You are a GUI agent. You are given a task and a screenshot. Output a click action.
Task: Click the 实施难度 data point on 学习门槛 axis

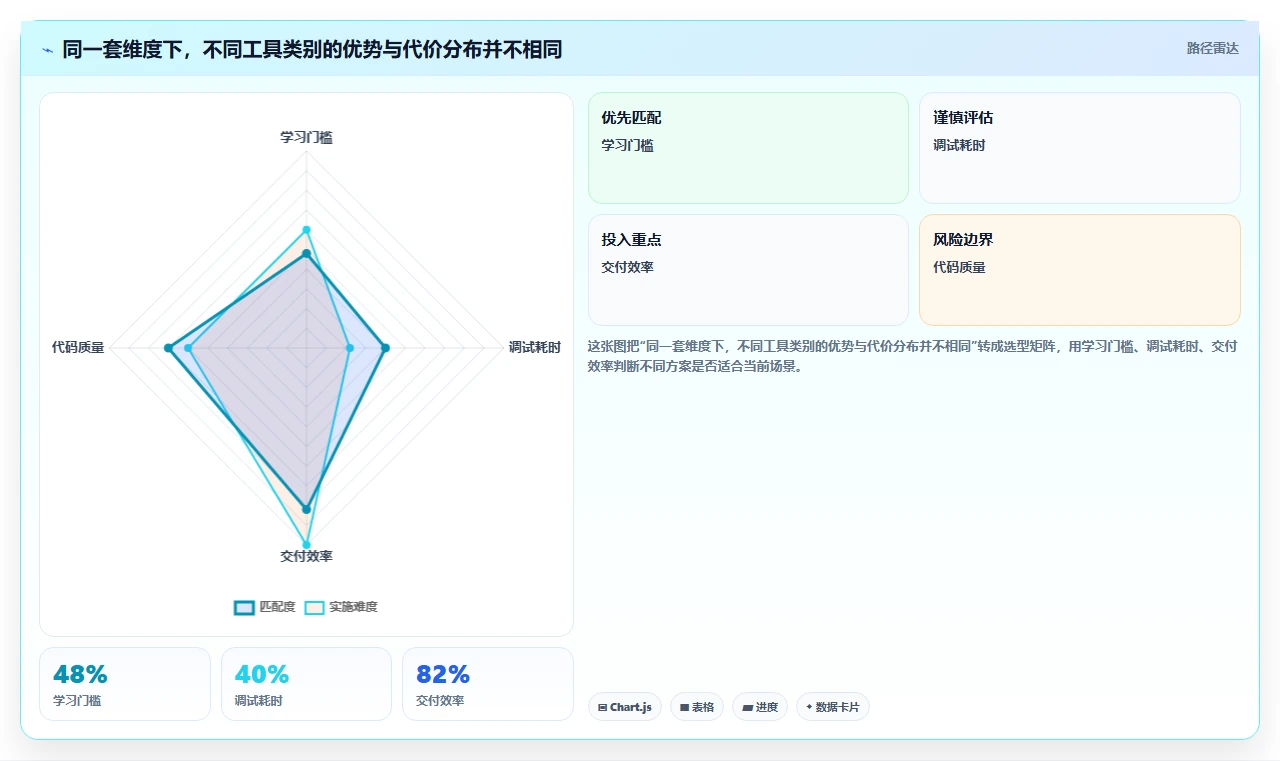(x=306, y=230)
